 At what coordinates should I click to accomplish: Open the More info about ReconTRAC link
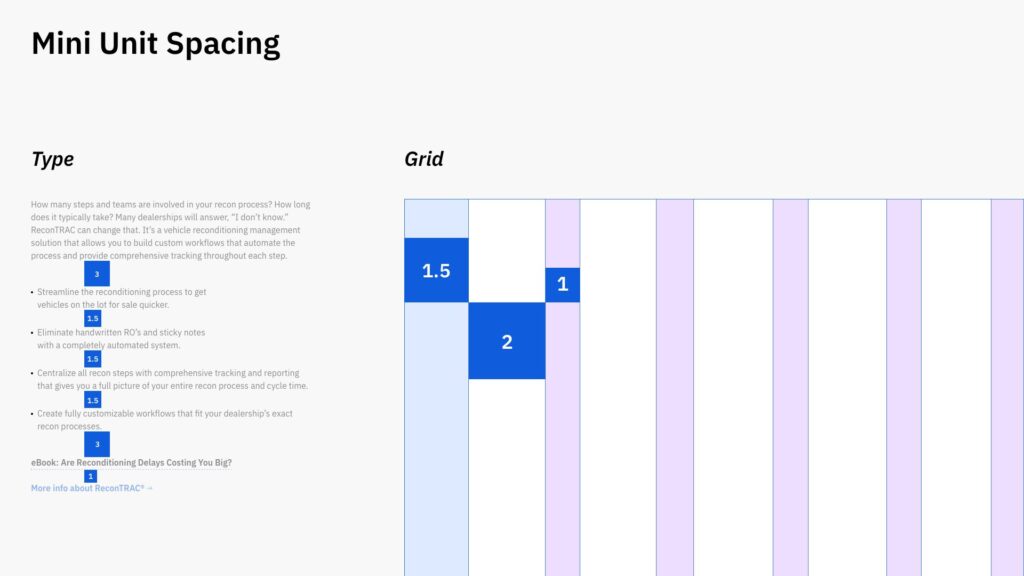[92, 488]
